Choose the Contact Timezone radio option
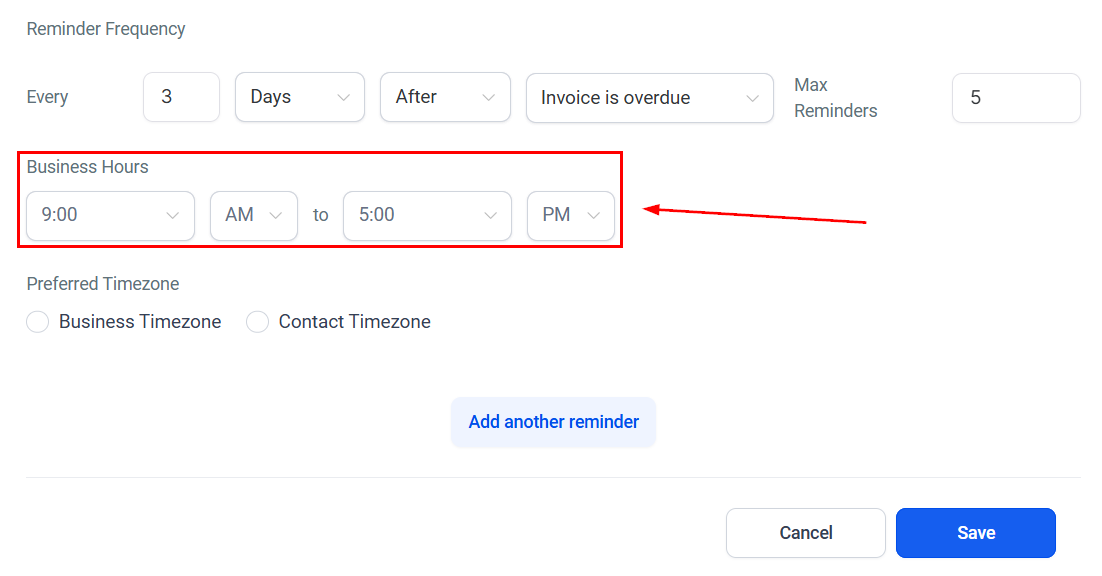Viewport: 1102px width, 576px height. (x=257, y=322)
